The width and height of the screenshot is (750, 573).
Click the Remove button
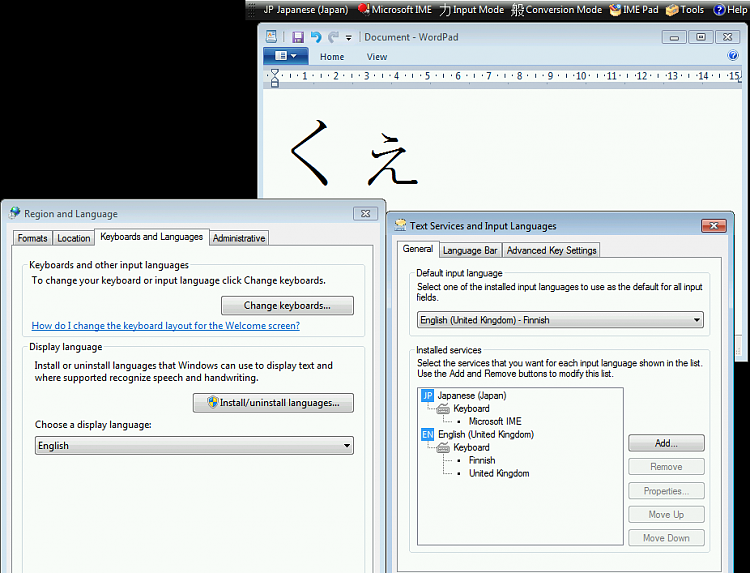click(666, 466)
